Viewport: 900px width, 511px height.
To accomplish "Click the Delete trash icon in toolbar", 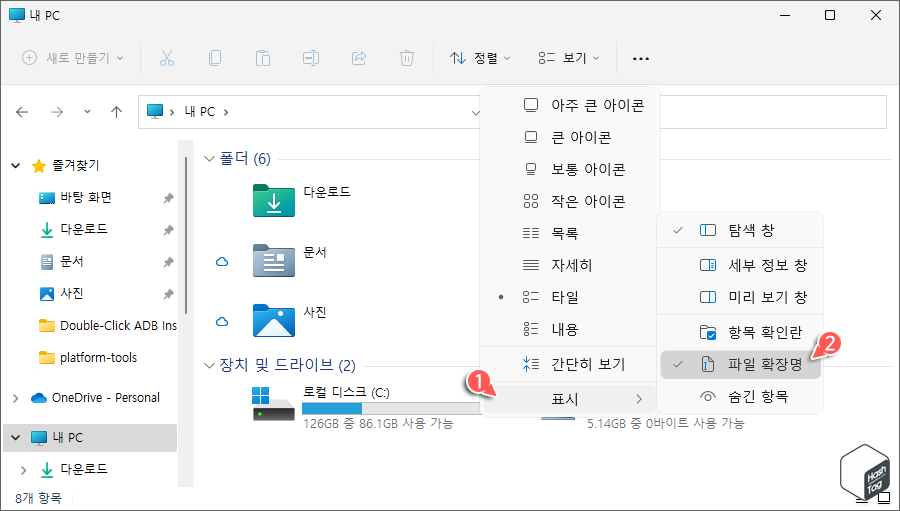I will click(406, 58).
